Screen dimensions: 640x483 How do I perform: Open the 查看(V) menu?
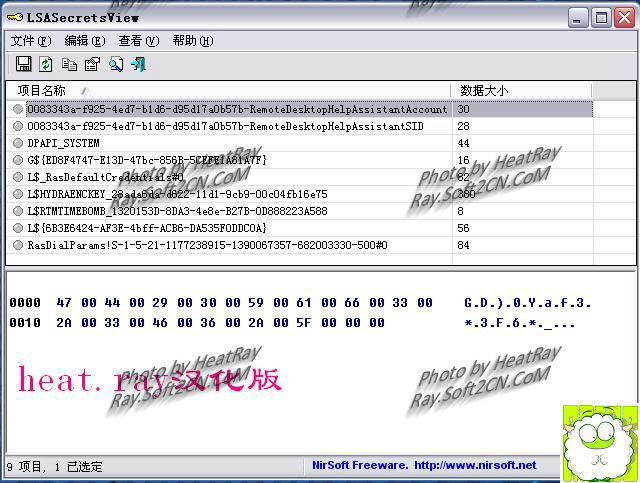coord(138,41)
